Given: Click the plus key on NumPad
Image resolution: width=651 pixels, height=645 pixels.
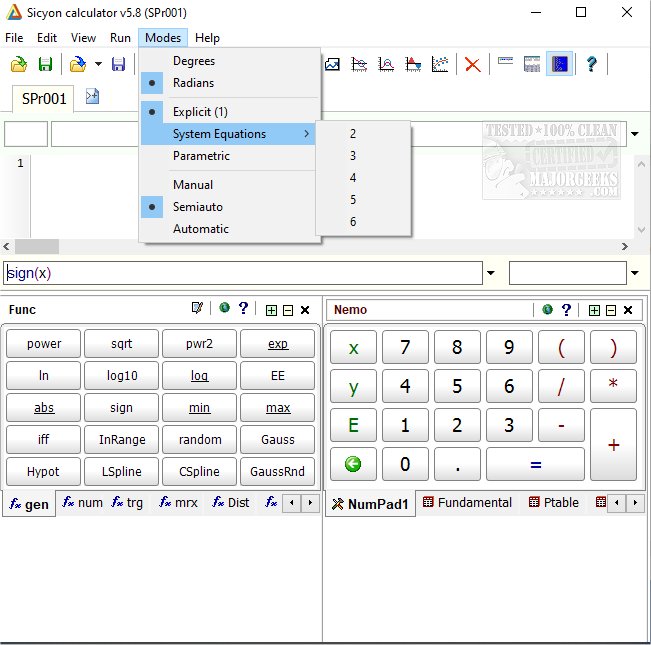Looking at the screenshot, I should [x=614, y=445].
